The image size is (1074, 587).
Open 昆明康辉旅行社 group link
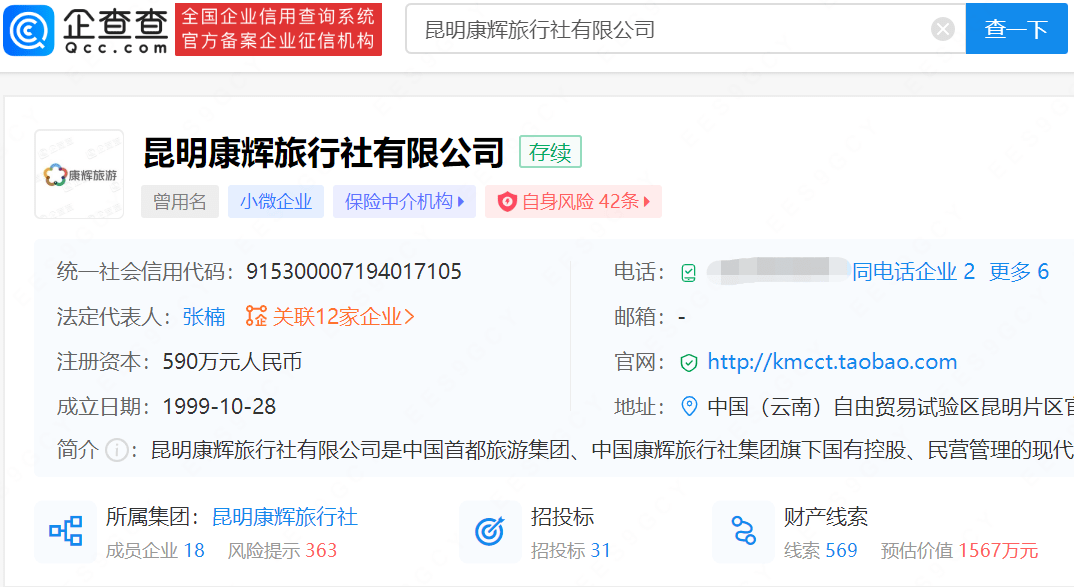click(x=285, y=516)
